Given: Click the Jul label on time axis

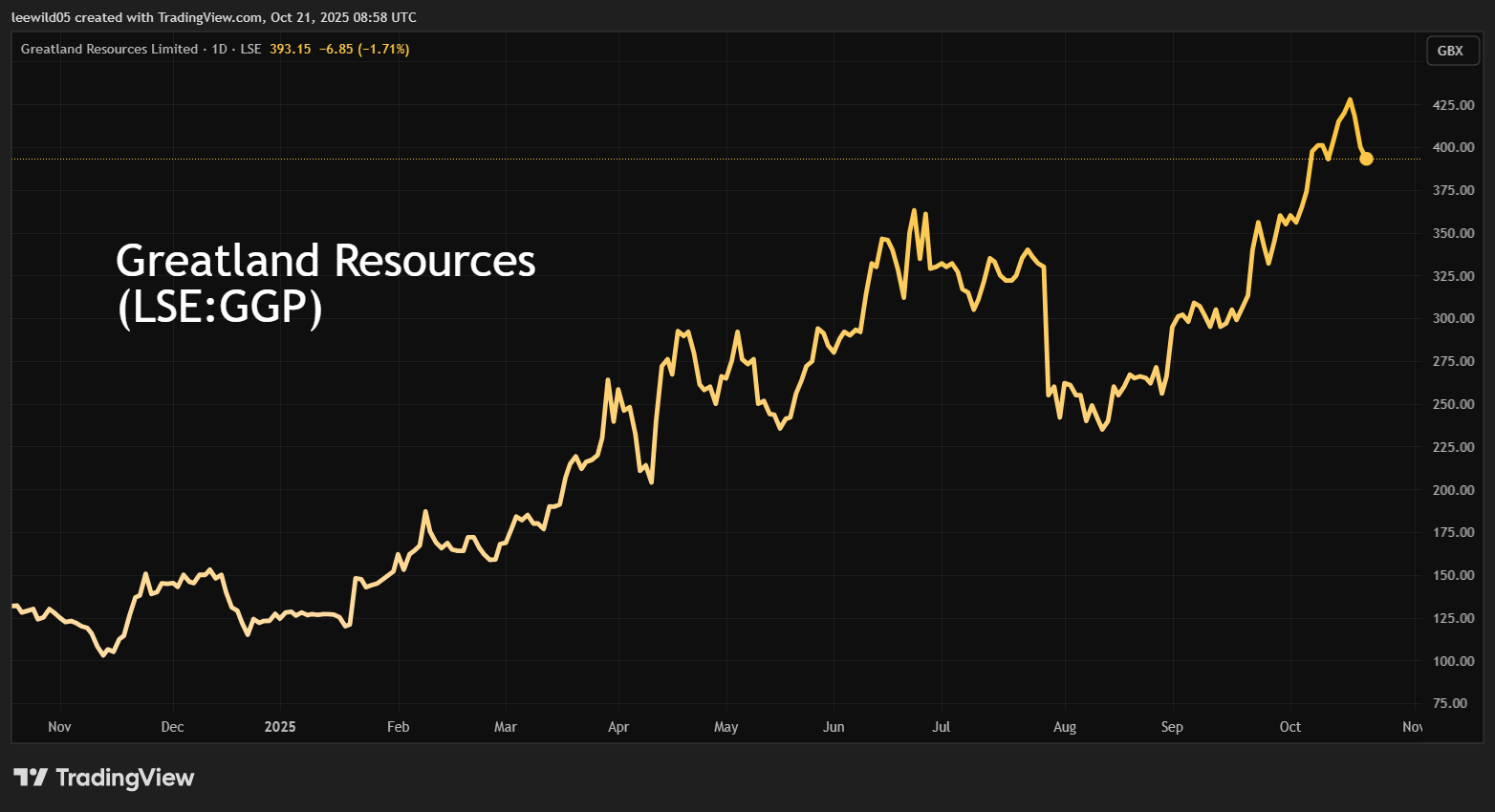Looking at the screenshot, I should point(941,727).
